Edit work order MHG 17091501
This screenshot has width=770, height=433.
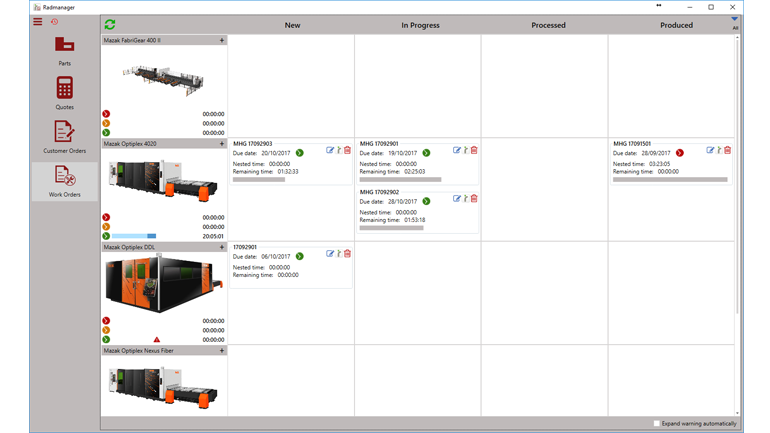710,150
